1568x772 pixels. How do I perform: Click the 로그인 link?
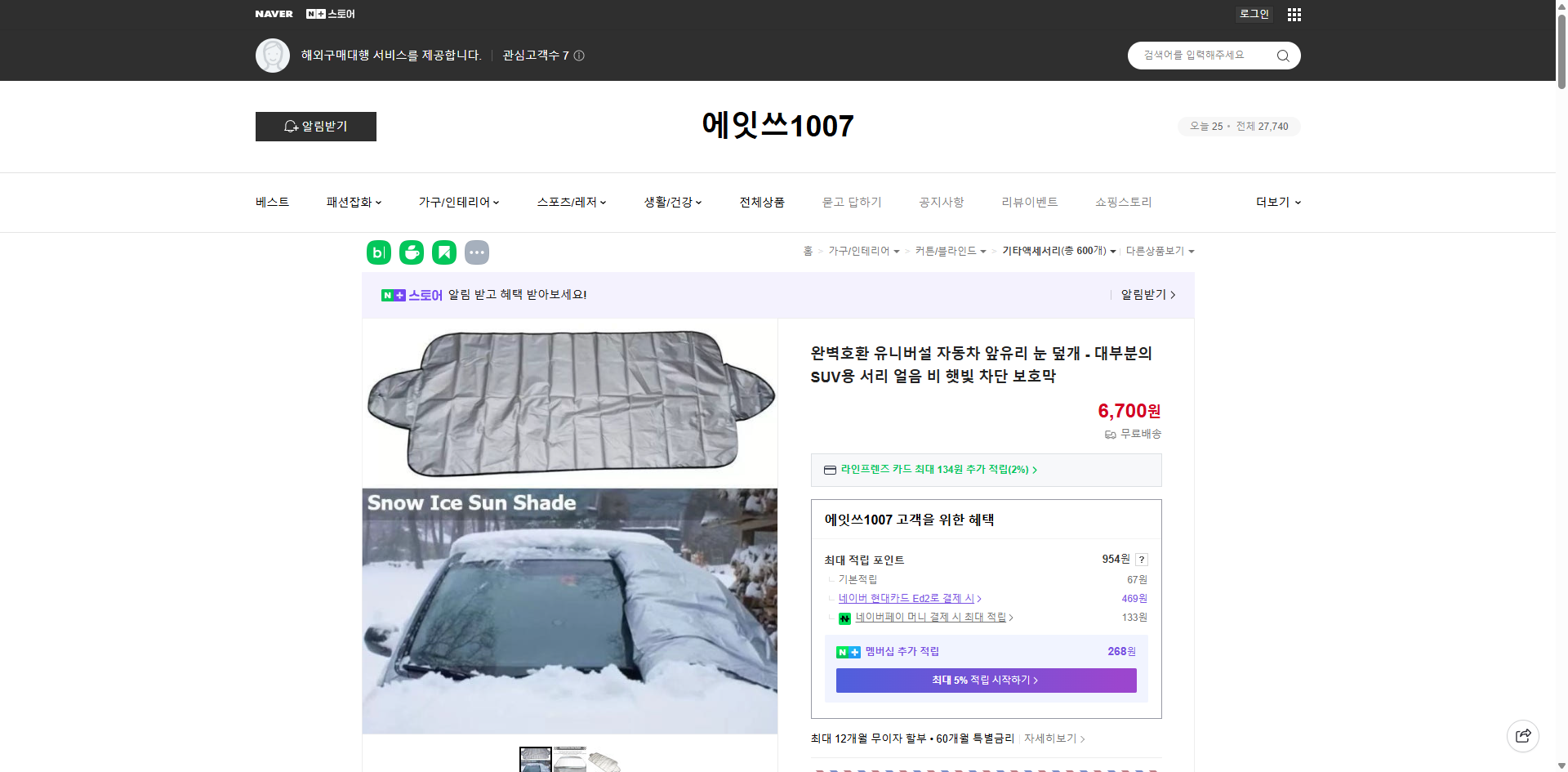[x=1254, y=14]
